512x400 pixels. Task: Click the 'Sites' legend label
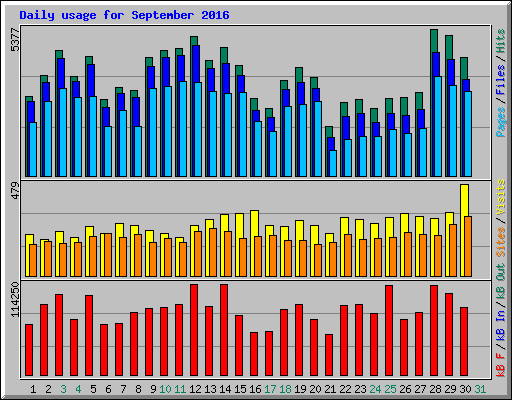pos(501,242)
